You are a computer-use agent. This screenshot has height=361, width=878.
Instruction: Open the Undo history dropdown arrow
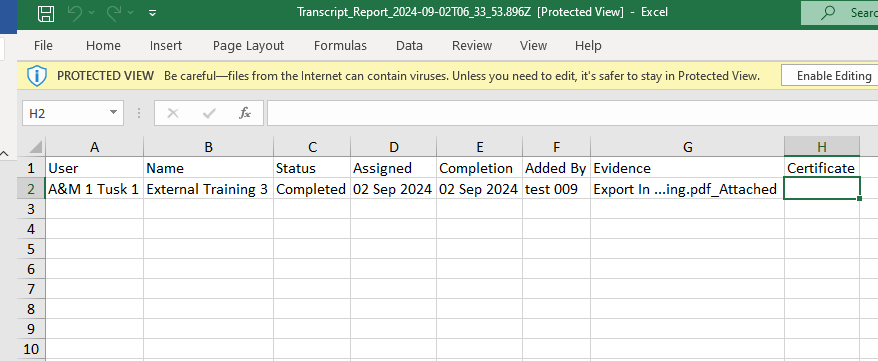[x=92, y=12]
